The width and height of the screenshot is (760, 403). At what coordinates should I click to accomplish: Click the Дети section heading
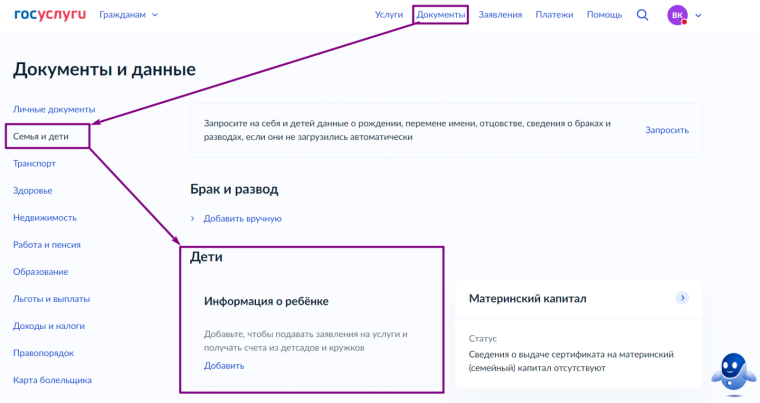206,257
